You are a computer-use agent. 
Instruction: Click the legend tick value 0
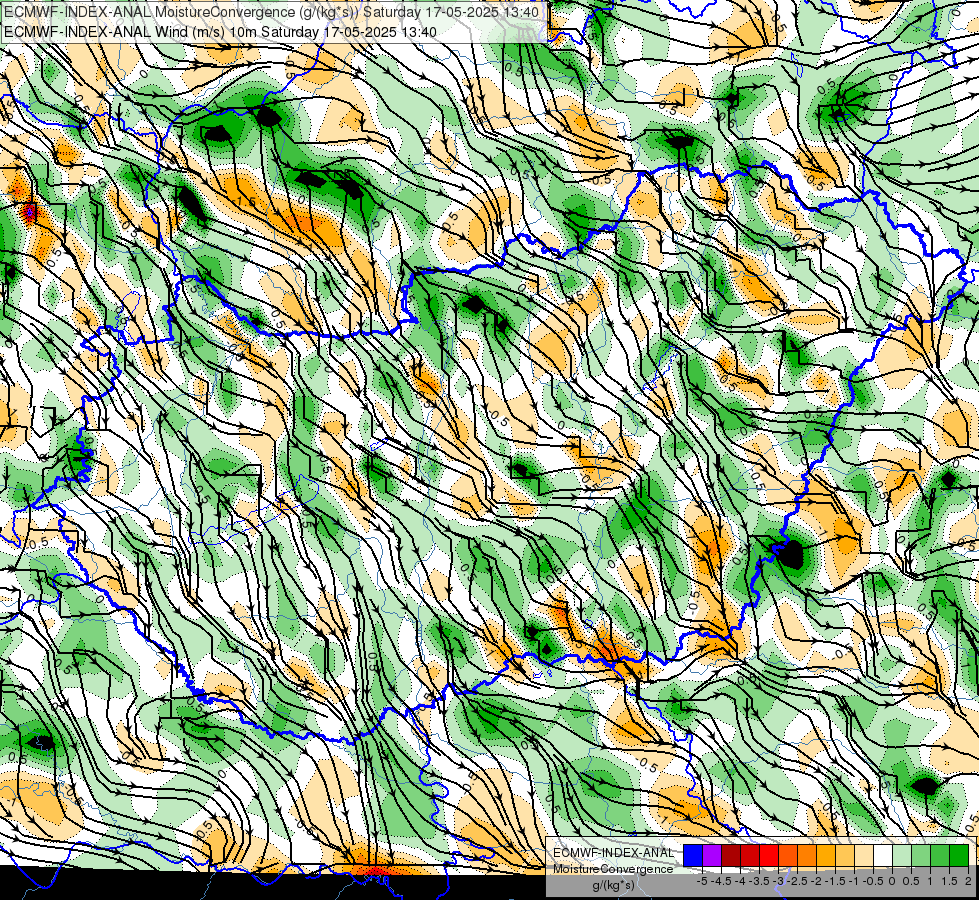click(892, 881)
